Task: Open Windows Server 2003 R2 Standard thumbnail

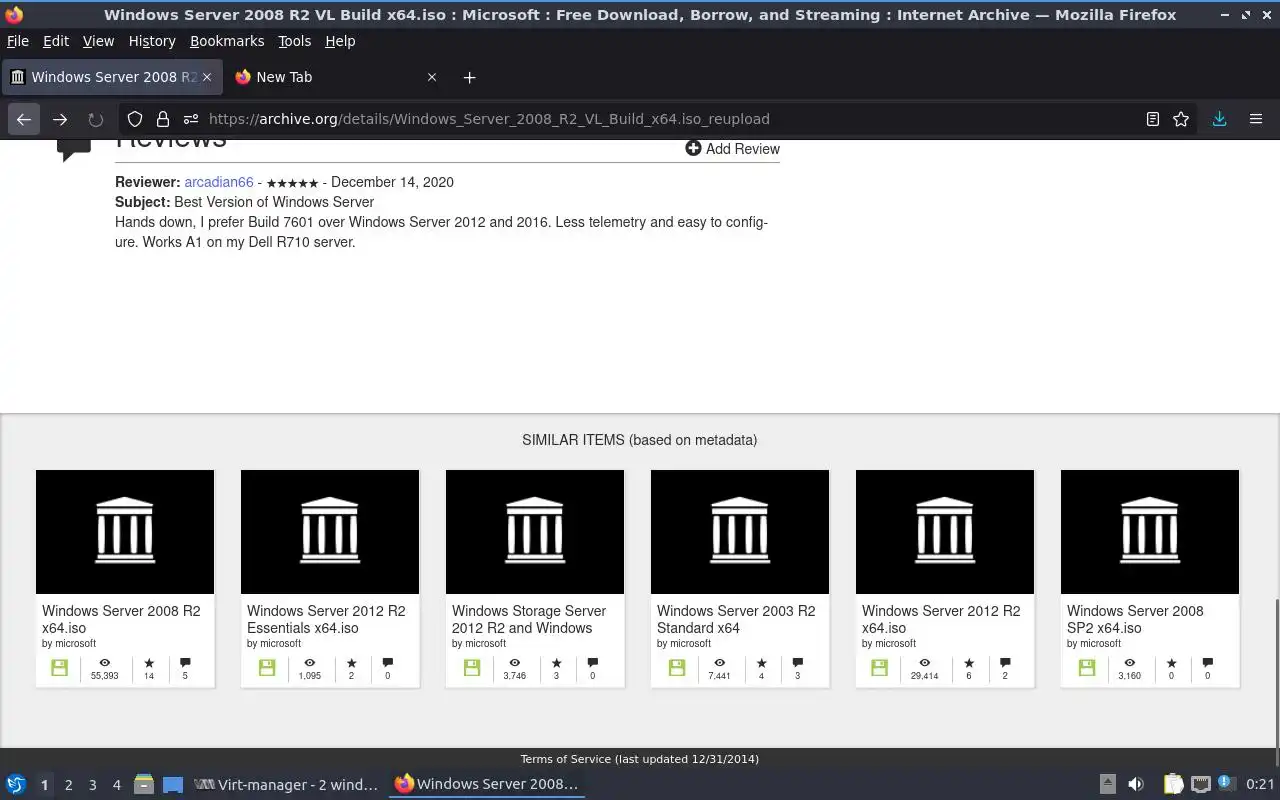Action: [740, 532]
